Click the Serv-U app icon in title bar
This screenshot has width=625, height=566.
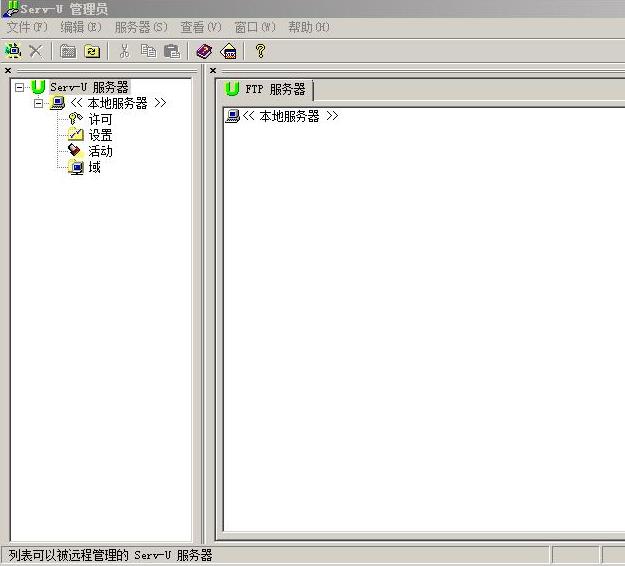[10, 9]
